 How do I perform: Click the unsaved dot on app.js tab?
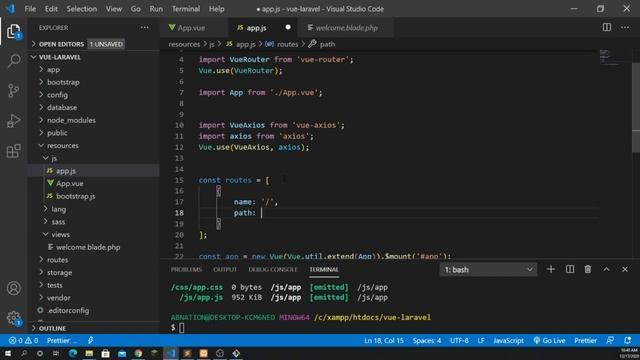coord(288,27)
